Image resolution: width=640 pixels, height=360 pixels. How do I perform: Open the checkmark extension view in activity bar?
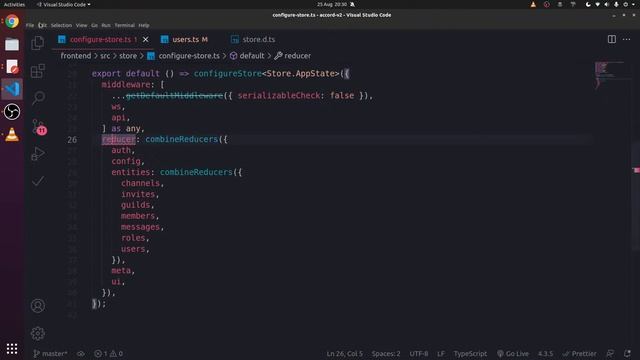click(38, 181)
